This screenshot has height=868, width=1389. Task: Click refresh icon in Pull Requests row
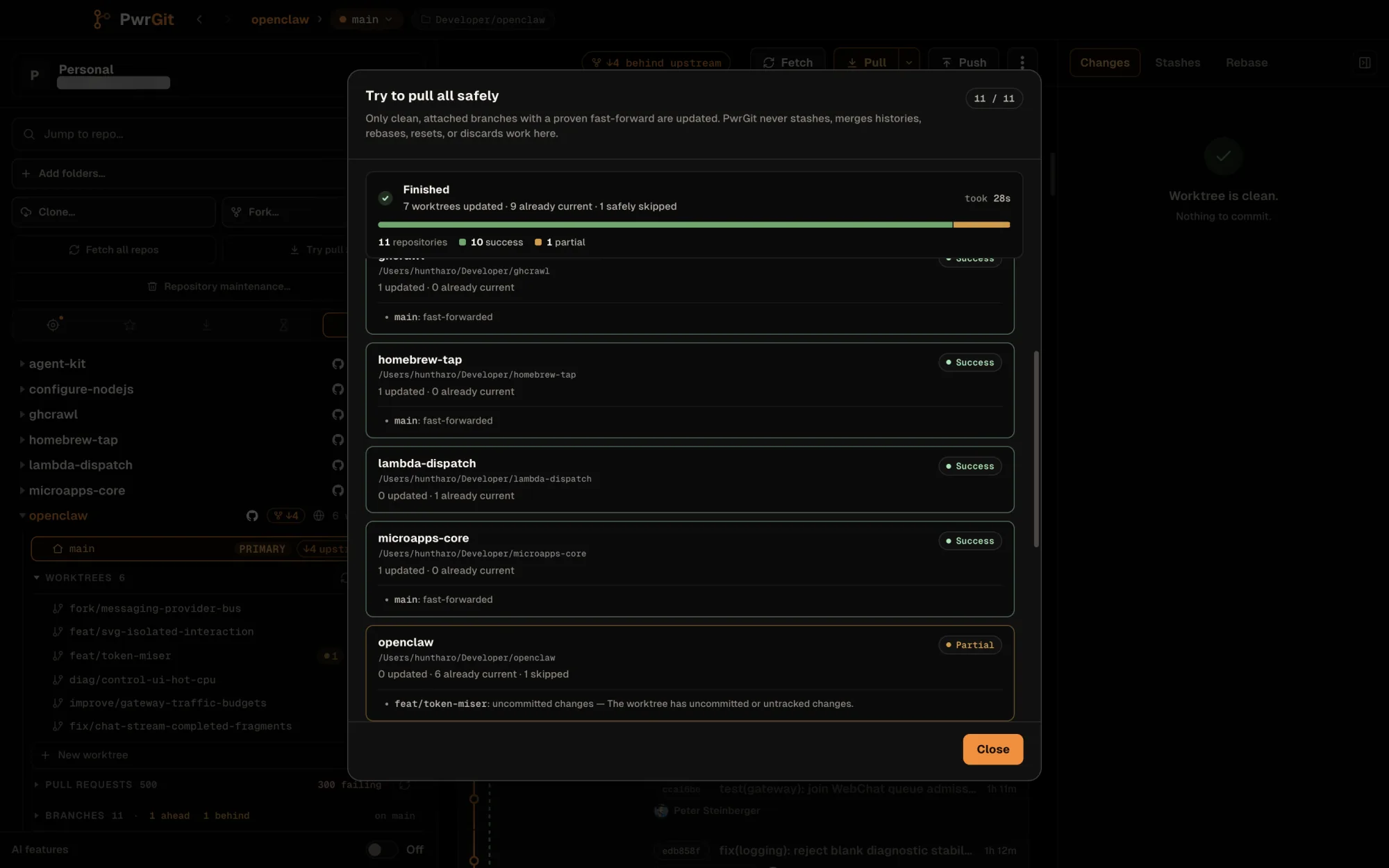(x=405, y=785)
